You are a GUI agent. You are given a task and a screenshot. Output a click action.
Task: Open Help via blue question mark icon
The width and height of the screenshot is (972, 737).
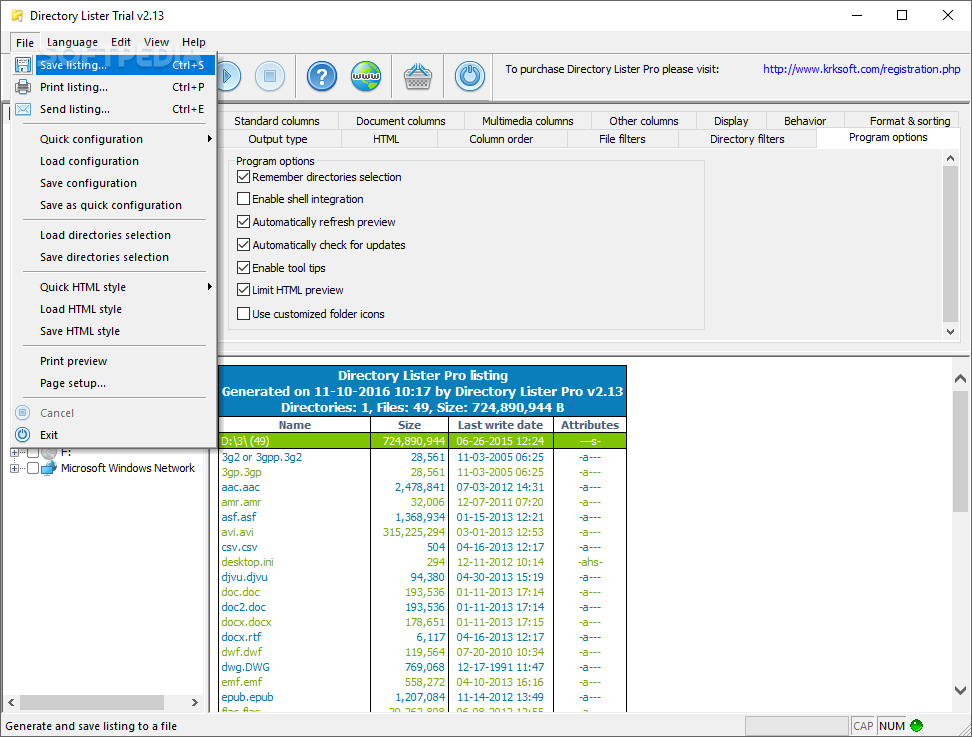coord(322,76)
